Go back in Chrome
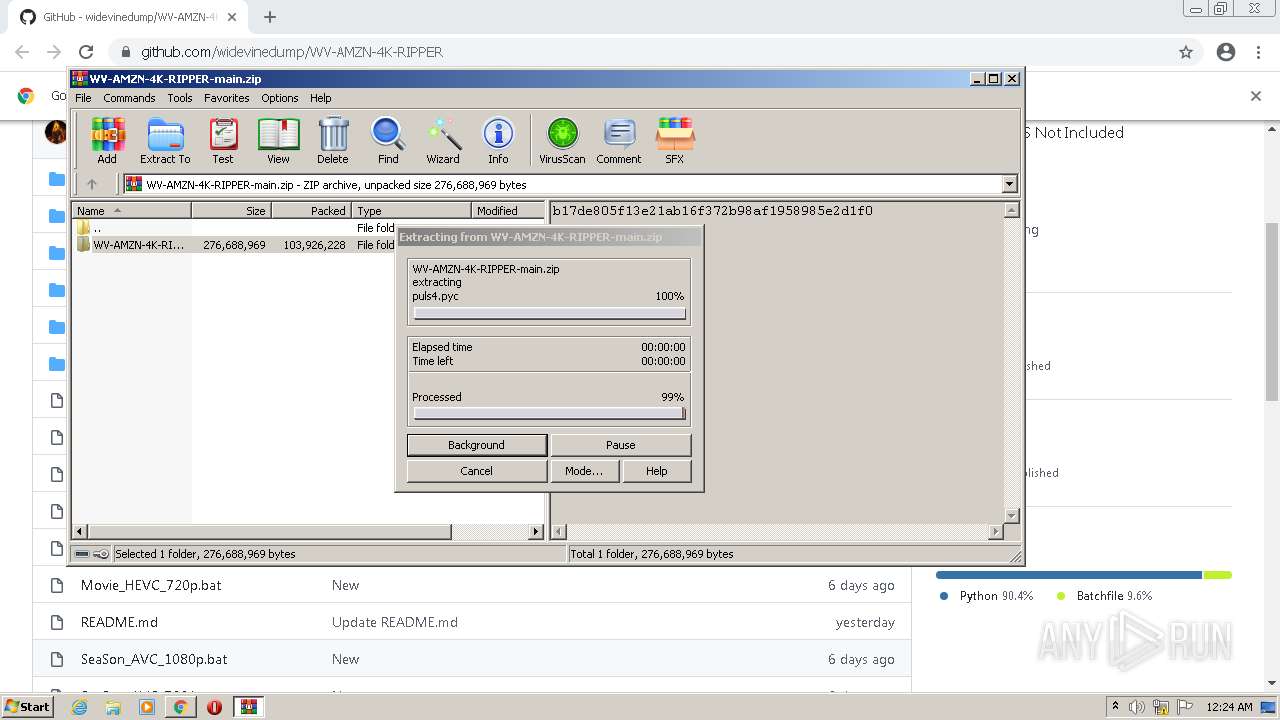Viewport: 1280px width, 720px height. pos(22,52)
